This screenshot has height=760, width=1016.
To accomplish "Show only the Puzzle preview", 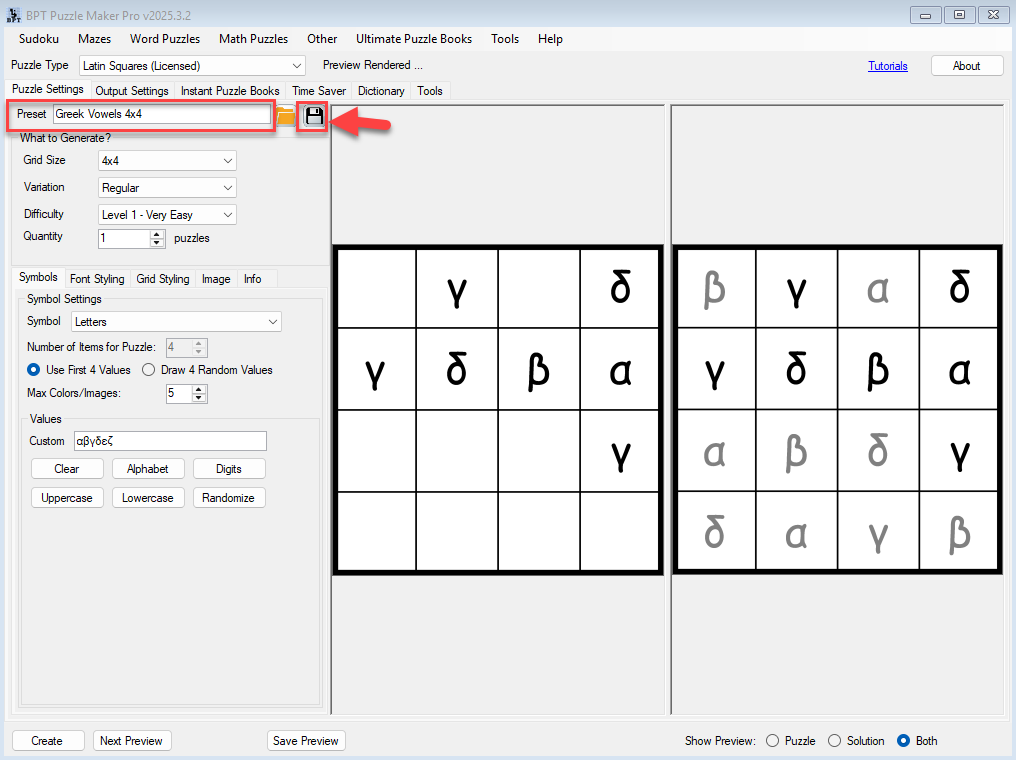I will tap(772, 741).
